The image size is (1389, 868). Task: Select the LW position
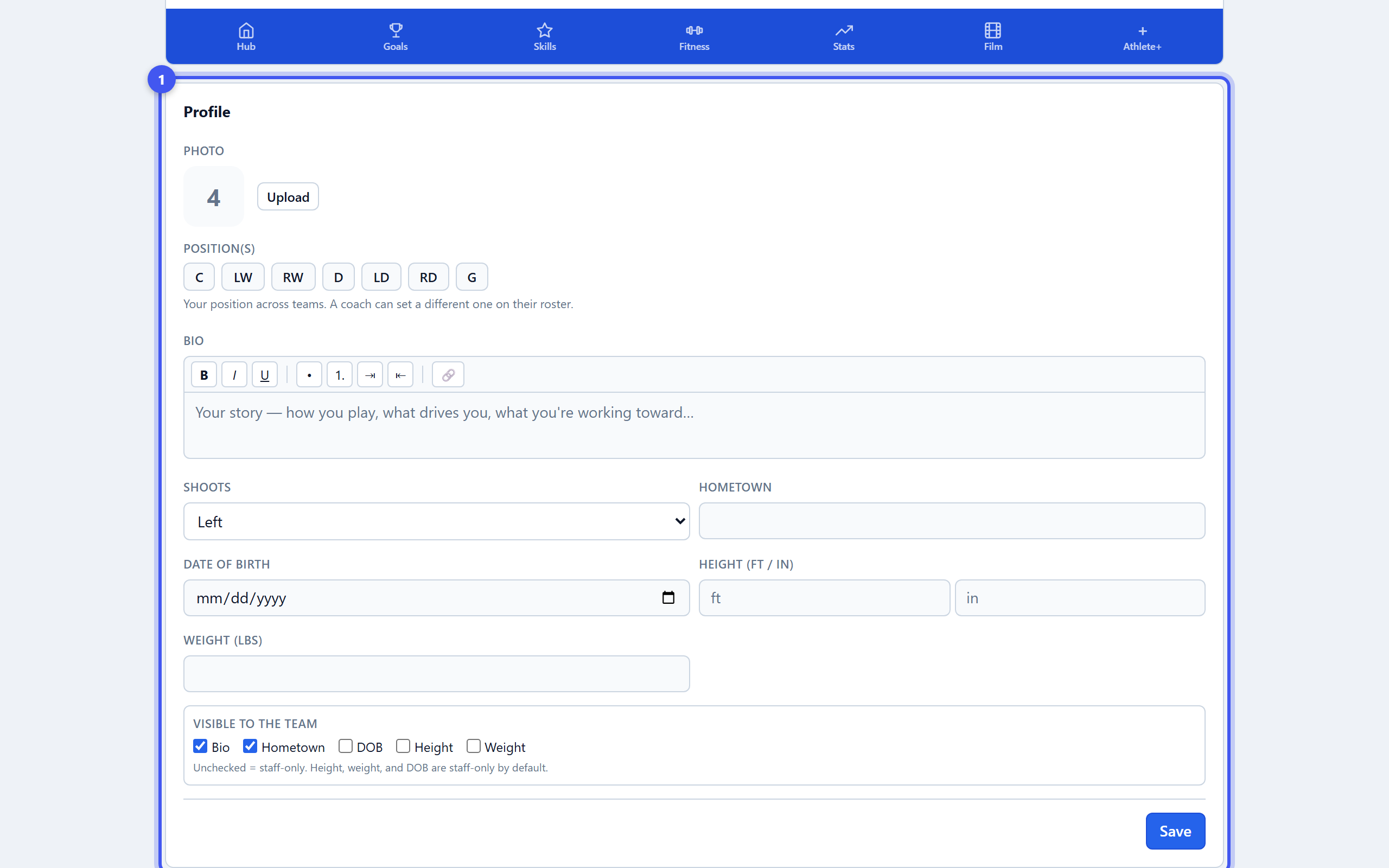pos(243,277)
